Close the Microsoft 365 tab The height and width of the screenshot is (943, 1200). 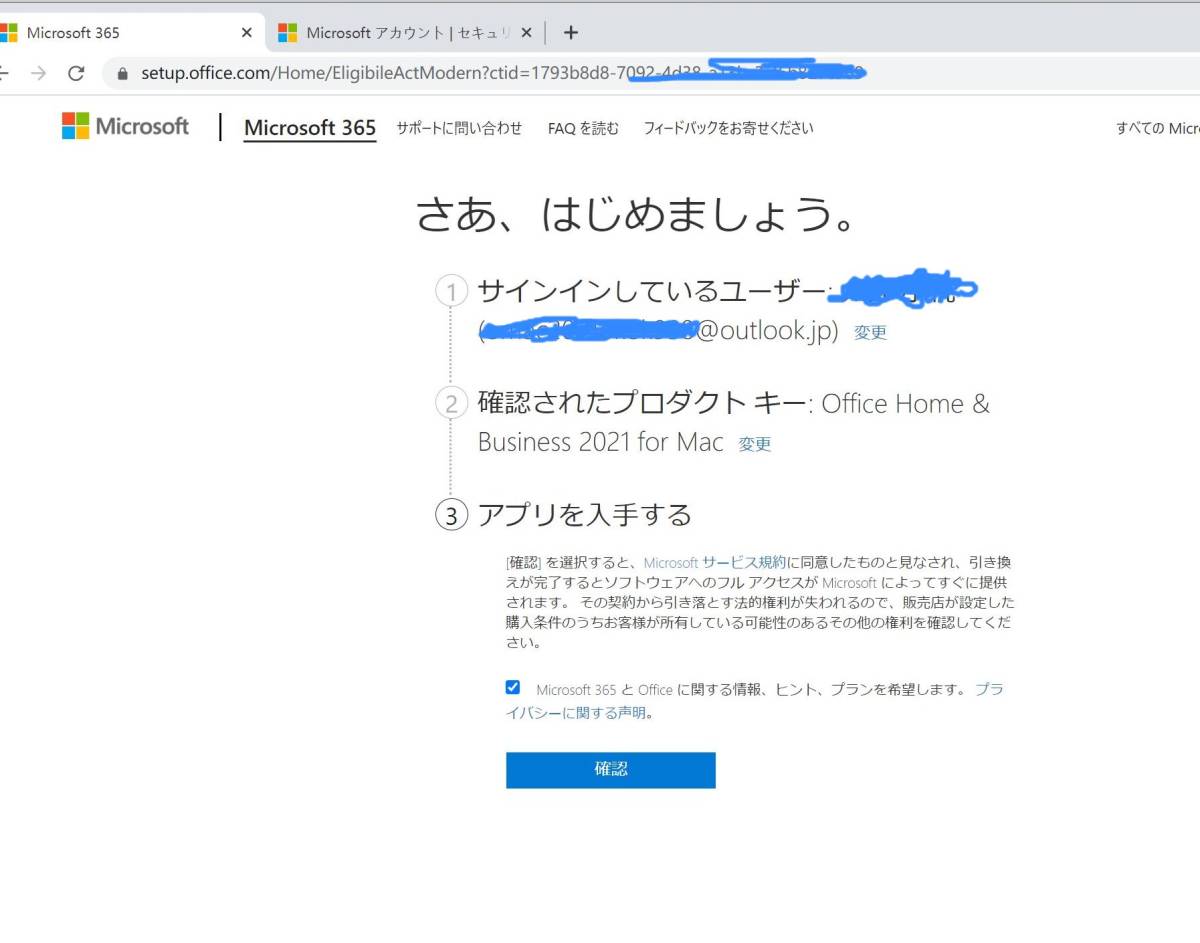point(247,33)
